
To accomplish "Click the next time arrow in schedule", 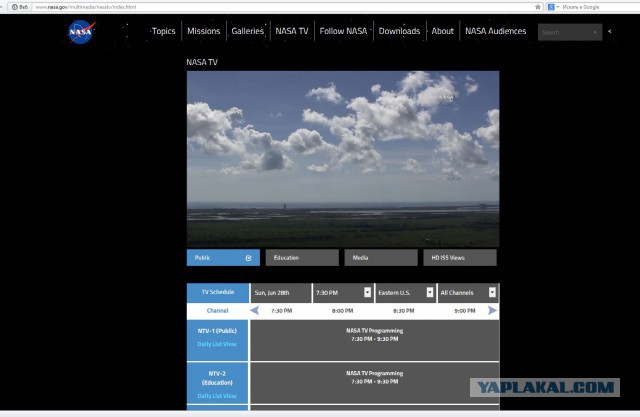I will [x=492, y=311].
